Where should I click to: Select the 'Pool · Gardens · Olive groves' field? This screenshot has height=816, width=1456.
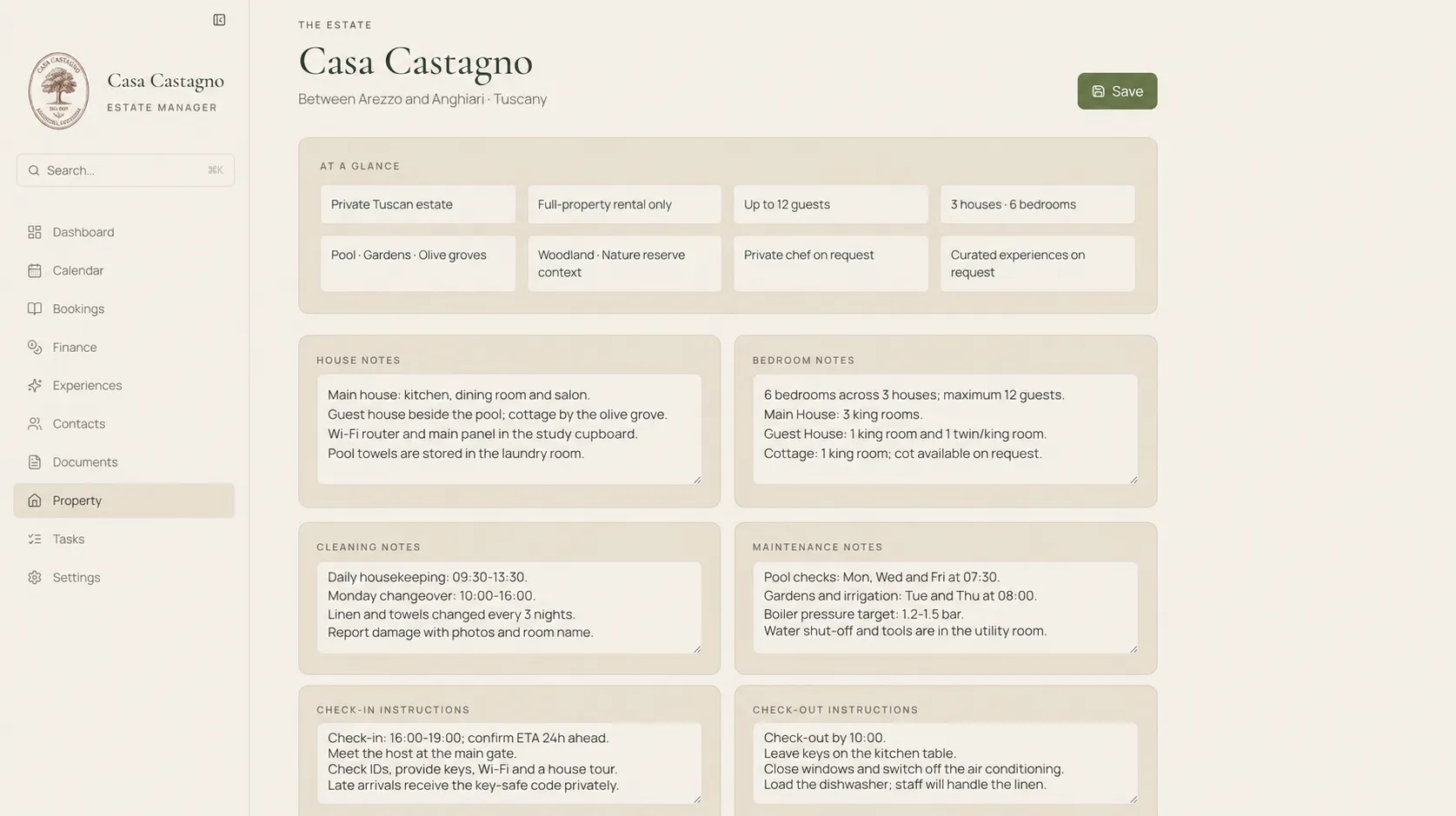(418, 263)
